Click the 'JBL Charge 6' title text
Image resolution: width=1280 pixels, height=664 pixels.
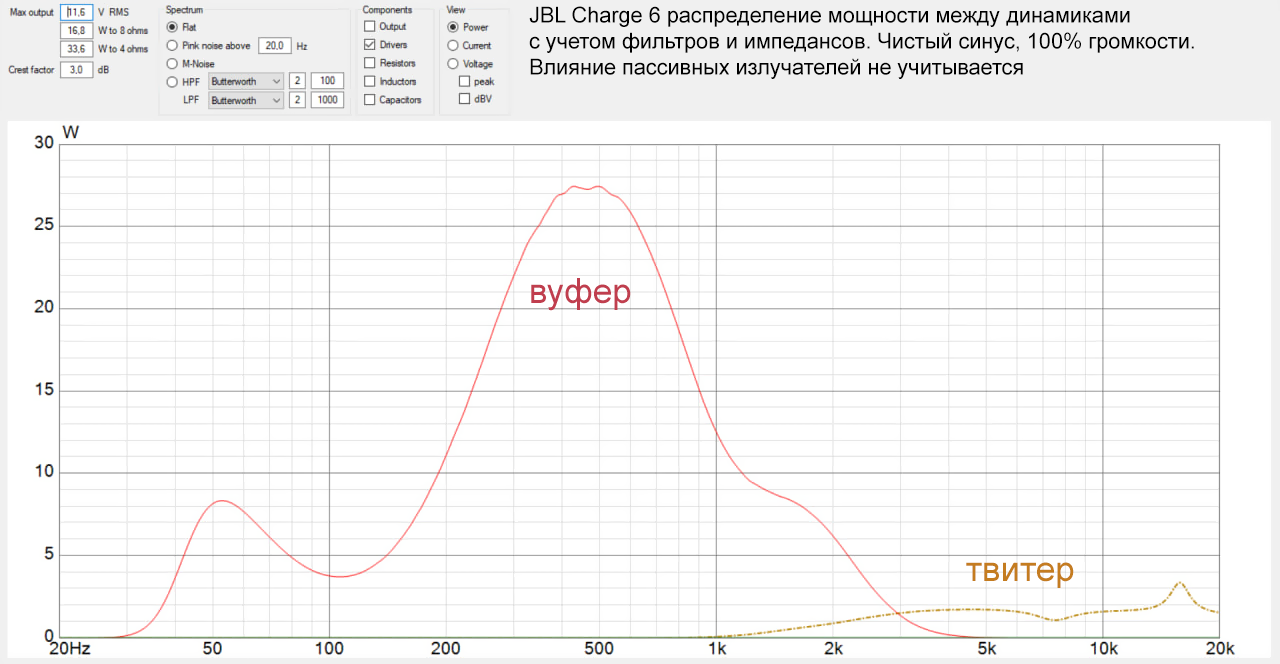(594, 17)
